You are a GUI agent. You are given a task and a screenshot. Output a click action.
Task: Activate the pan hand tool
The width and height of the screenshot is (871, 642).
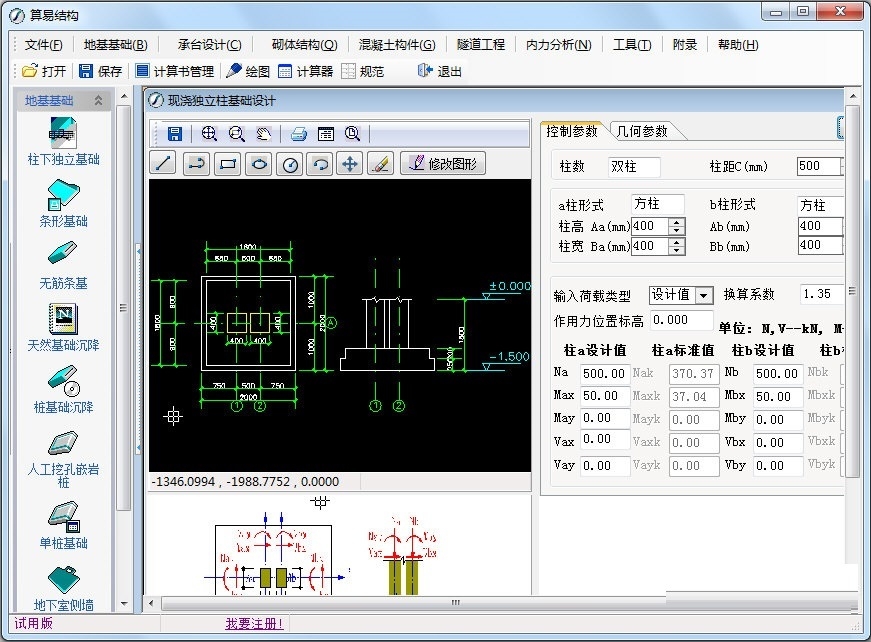264,134
